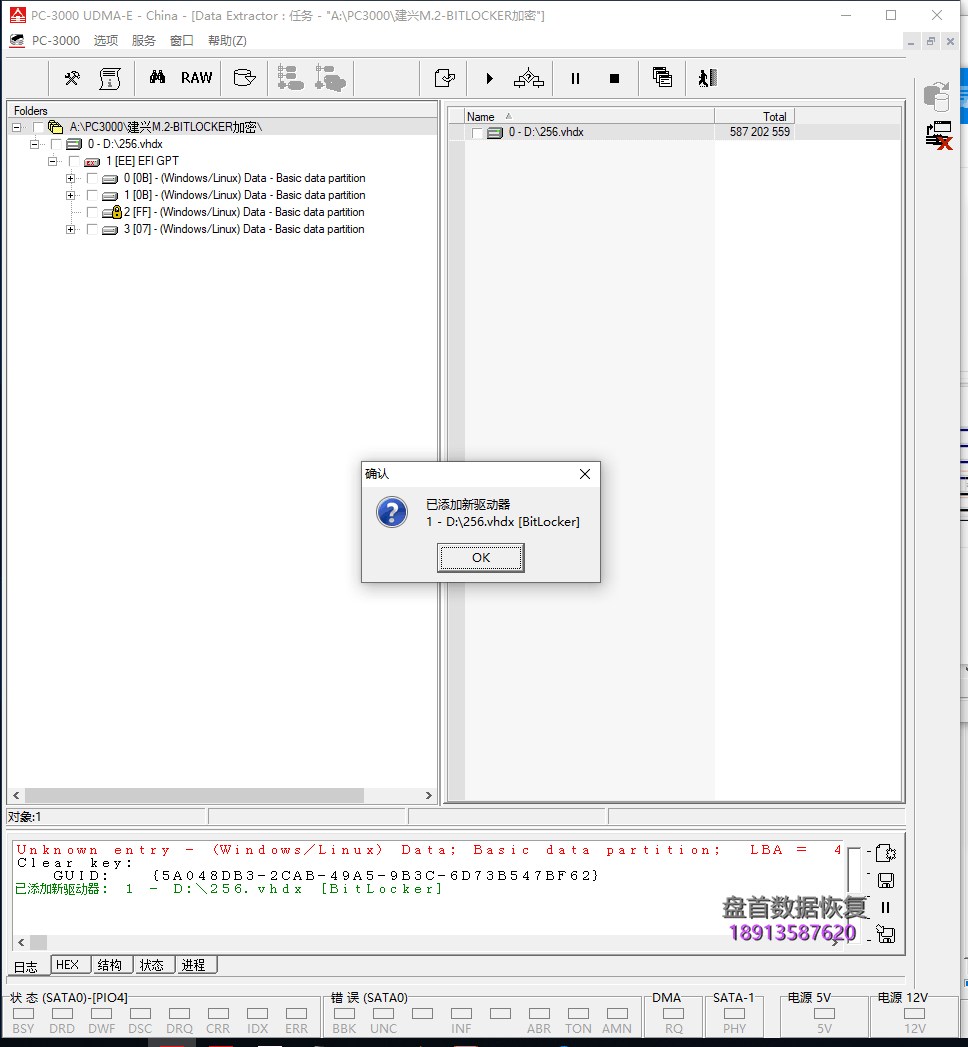Click the pause icon beside the log panel
968x1047 pixels.
(x=885, y=907)
